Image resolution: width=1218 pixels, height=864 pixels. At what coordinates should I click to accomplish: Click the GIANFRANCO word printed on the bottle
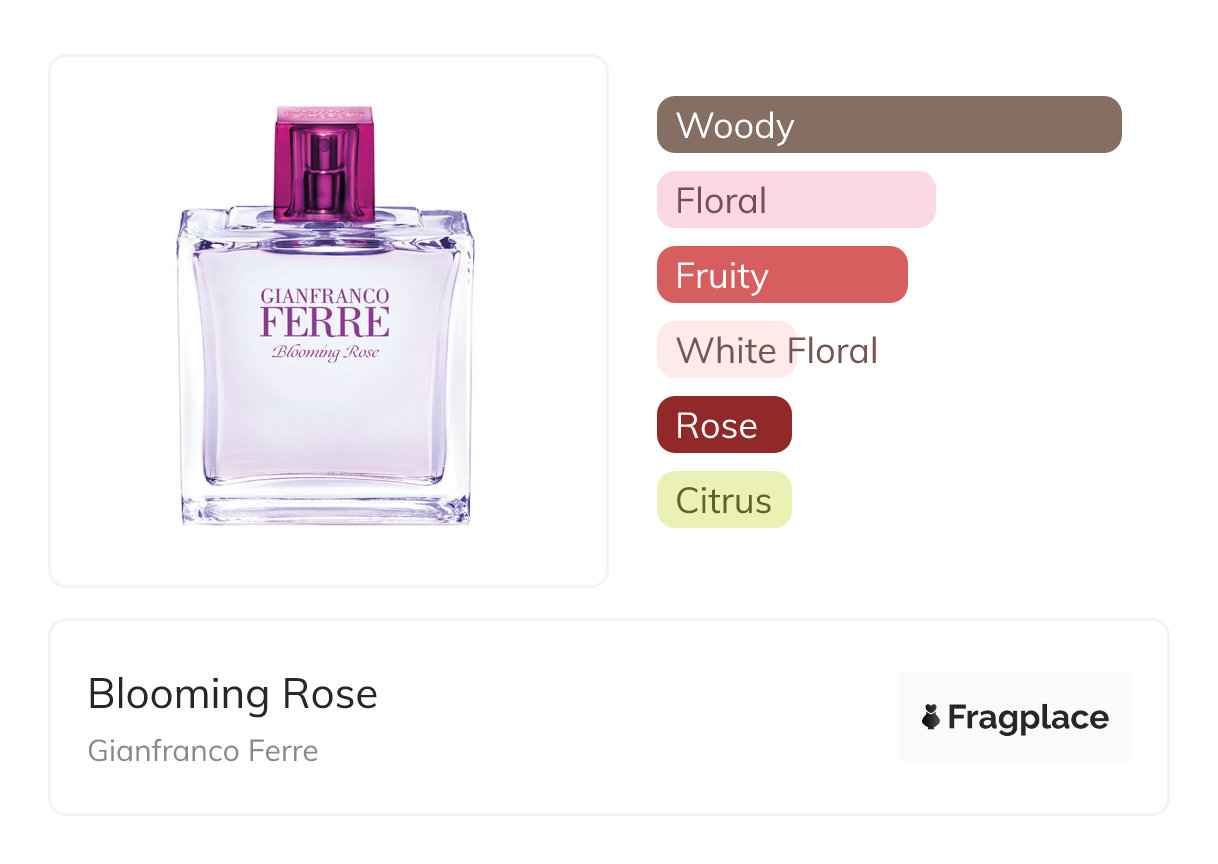(x=324, y=297)
